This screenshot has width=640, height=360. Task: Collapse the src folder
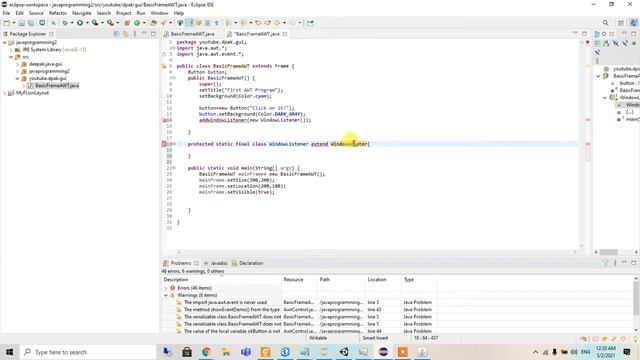point(11,57)
